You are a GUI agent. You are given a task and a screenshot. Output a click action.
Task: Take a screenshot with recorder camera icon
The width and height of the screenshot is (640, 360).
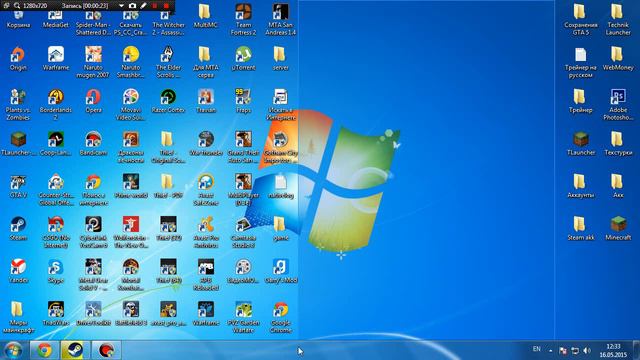click(x=132, y=6)
